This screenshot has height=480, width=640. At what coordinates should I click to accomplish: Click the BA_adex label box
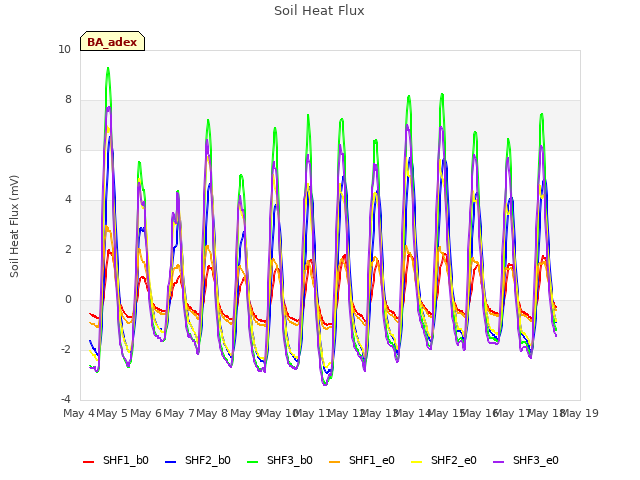[112, 41]
